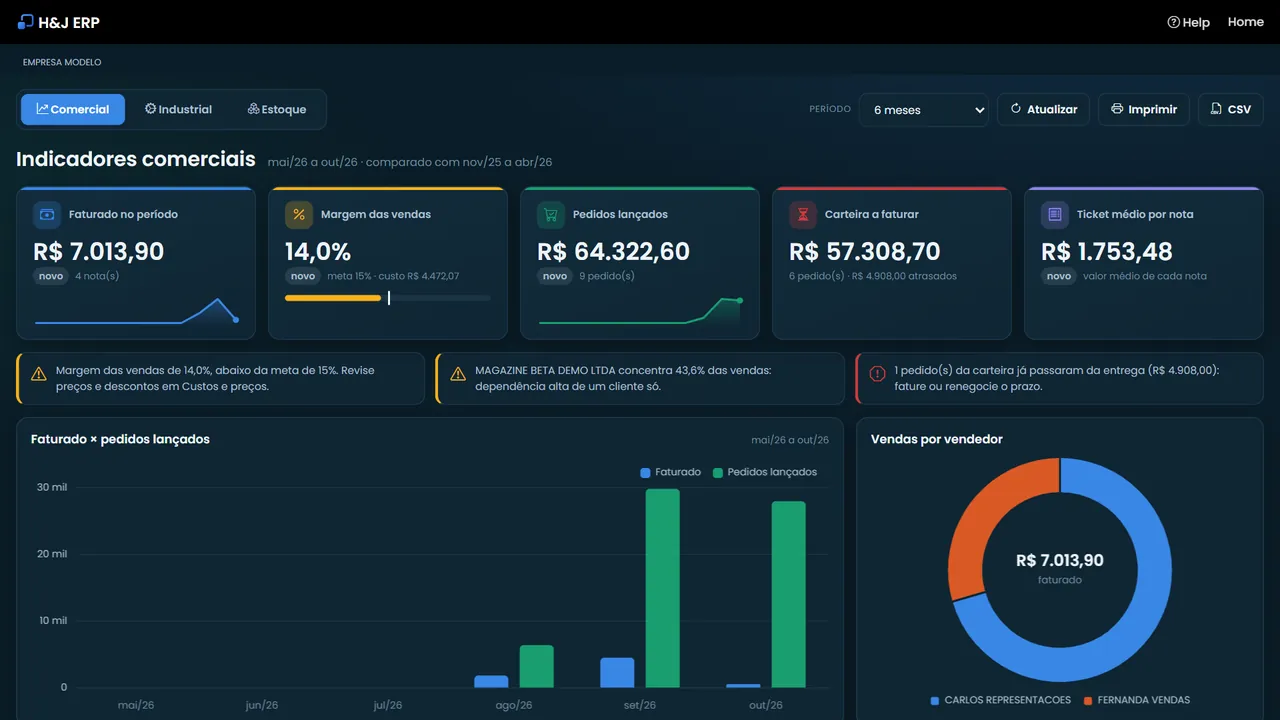Click the Faturado sparkline end point
1280x720 pixels.
tap(236, 319)
